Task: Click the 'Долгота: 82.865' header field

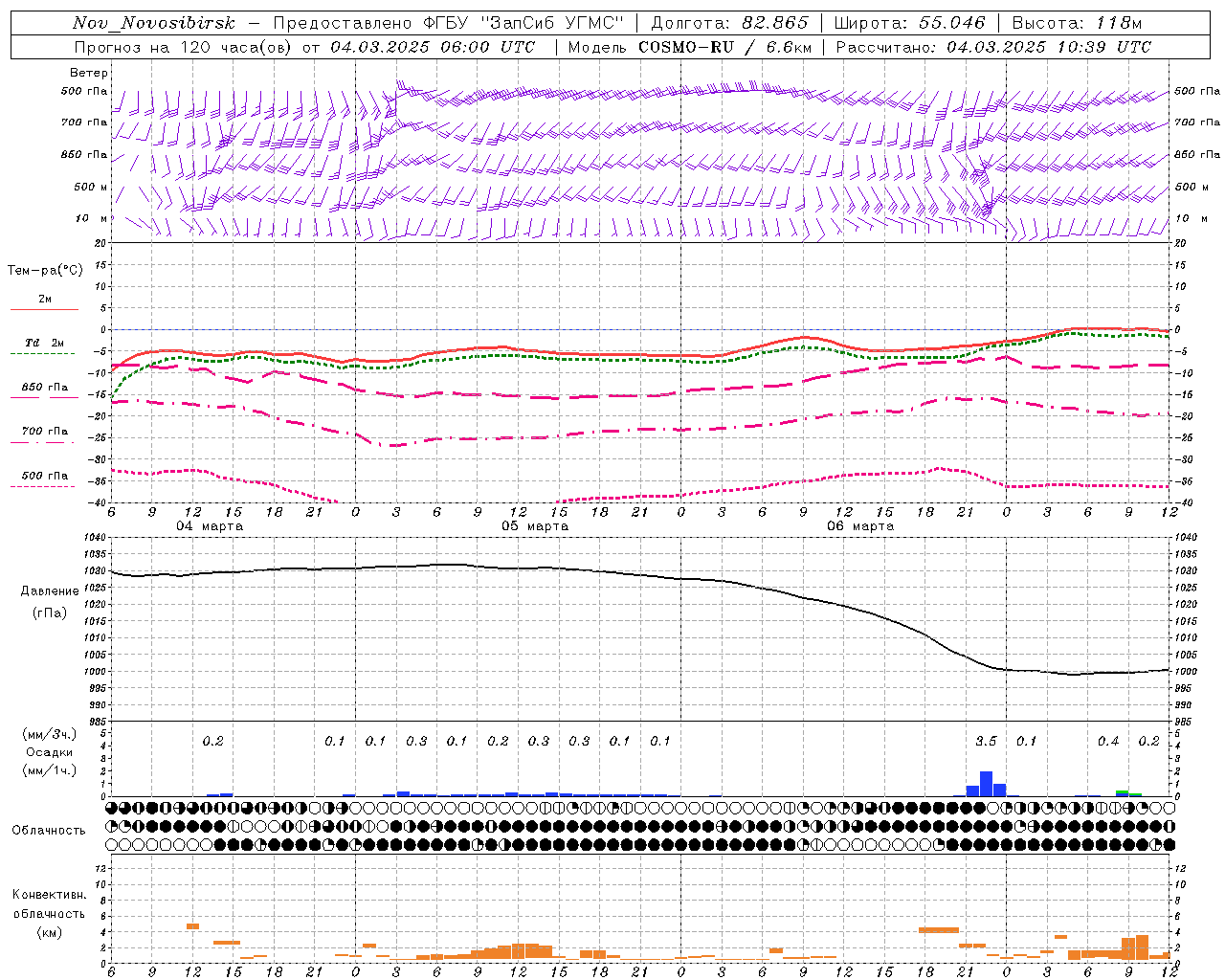Action: [x=729, y=23]
